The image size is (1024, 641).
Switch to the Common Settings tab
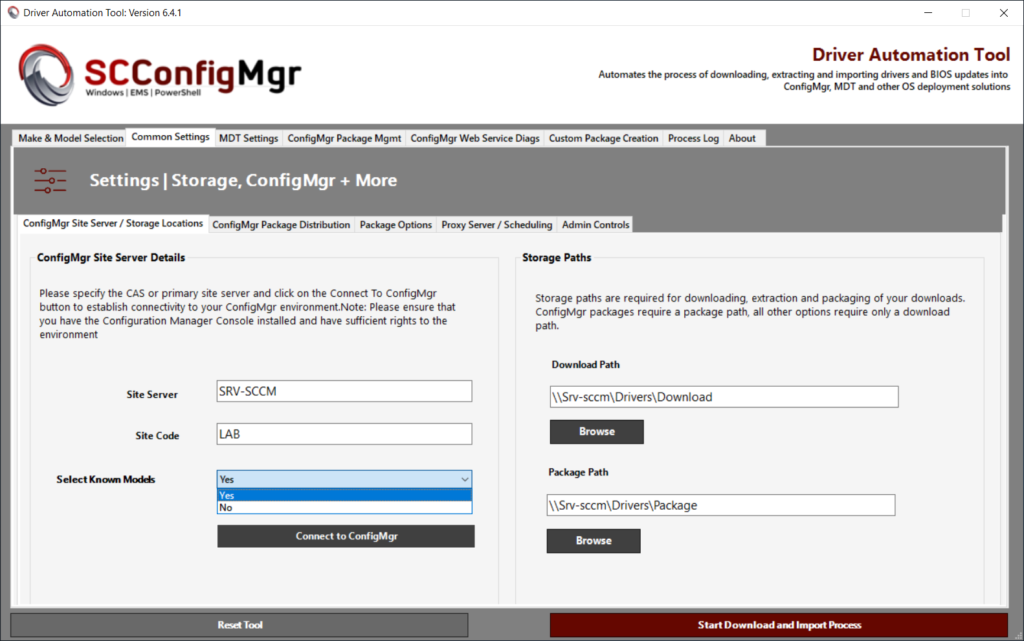pyautogui.click(x=170, y=137)
